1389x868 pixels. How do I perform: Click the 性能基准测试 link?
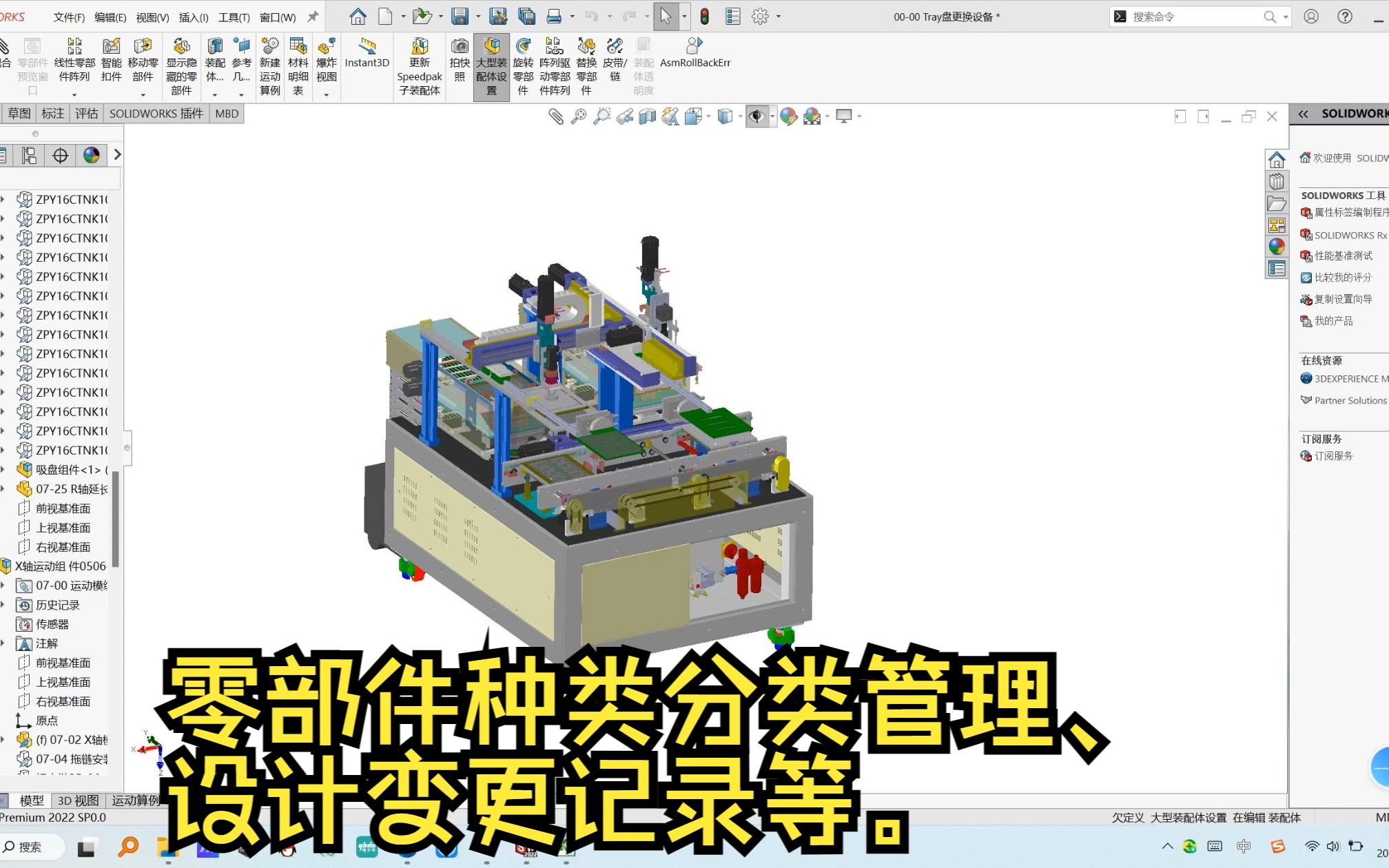(1343, 256)
